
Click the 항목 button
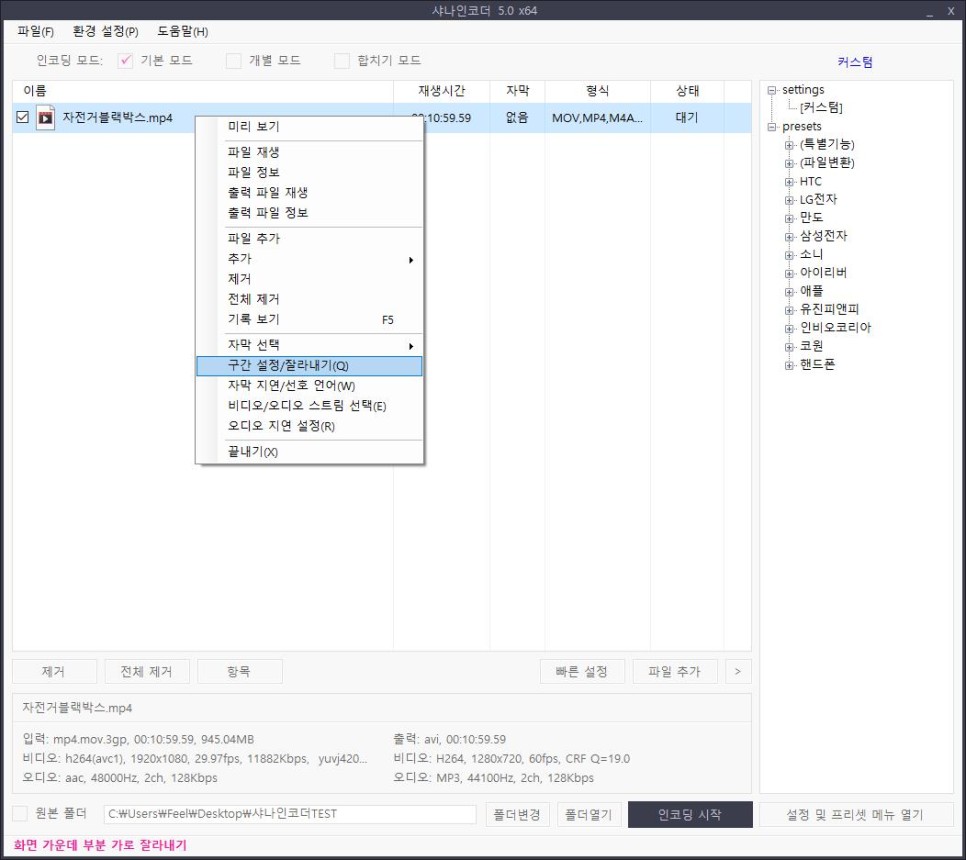pyautogui.click(x=240, y=671)
